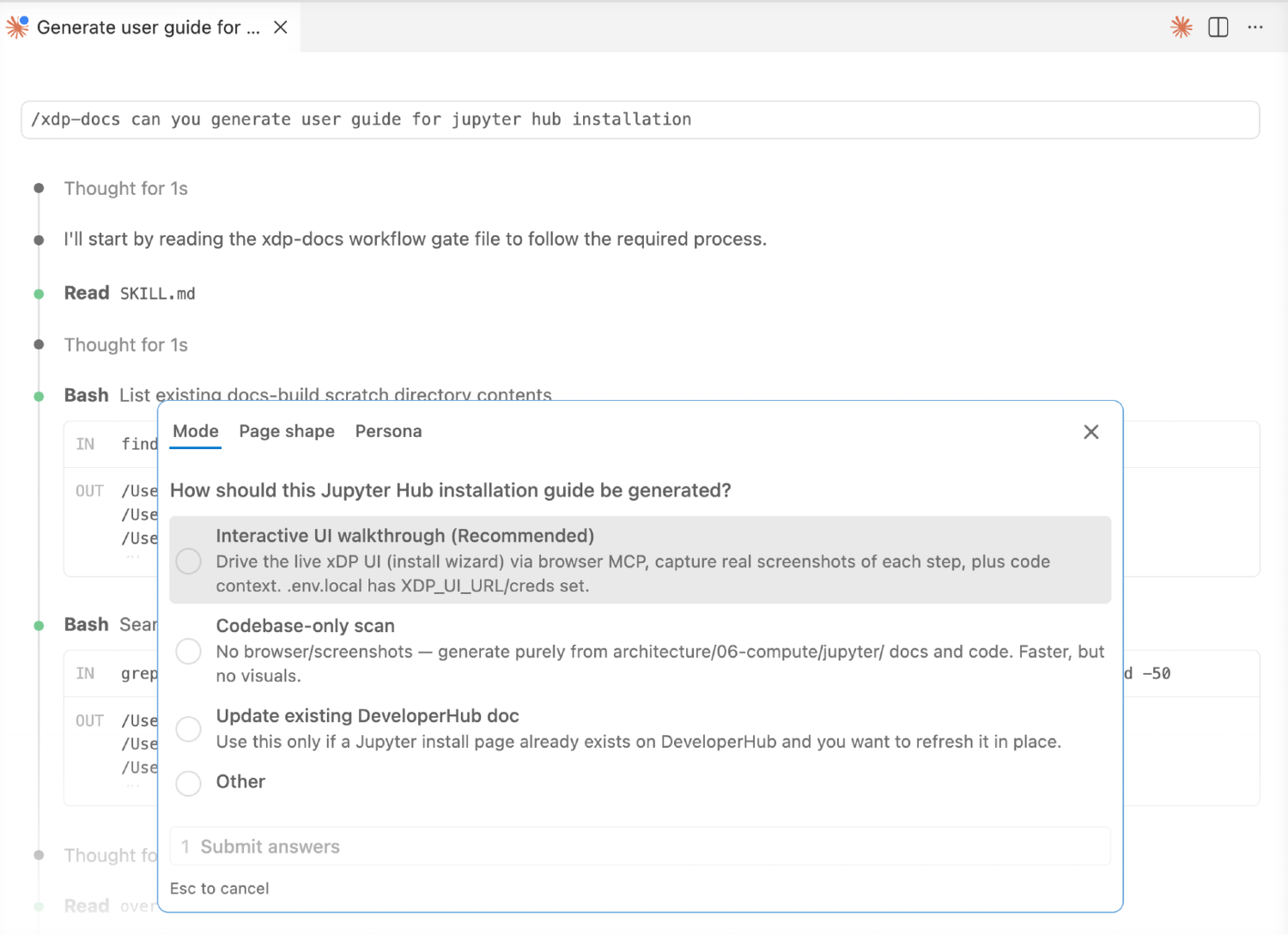Close the 'Generate user guide for' tab
Screen dimensions: 1288x935
pos(280,27)
